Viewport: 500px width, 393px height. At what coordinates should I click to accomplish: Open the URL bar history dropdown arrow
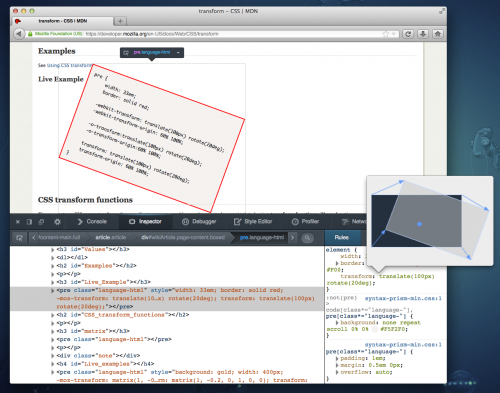(394, 34)
